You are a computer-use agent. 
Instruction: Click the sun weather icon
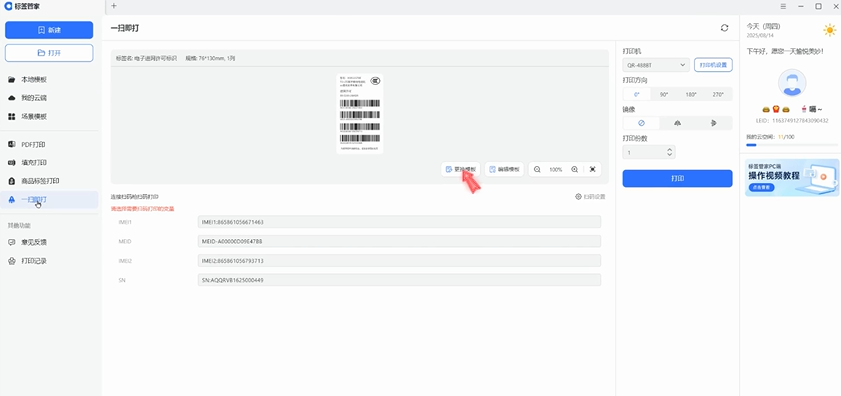(829, 30)
